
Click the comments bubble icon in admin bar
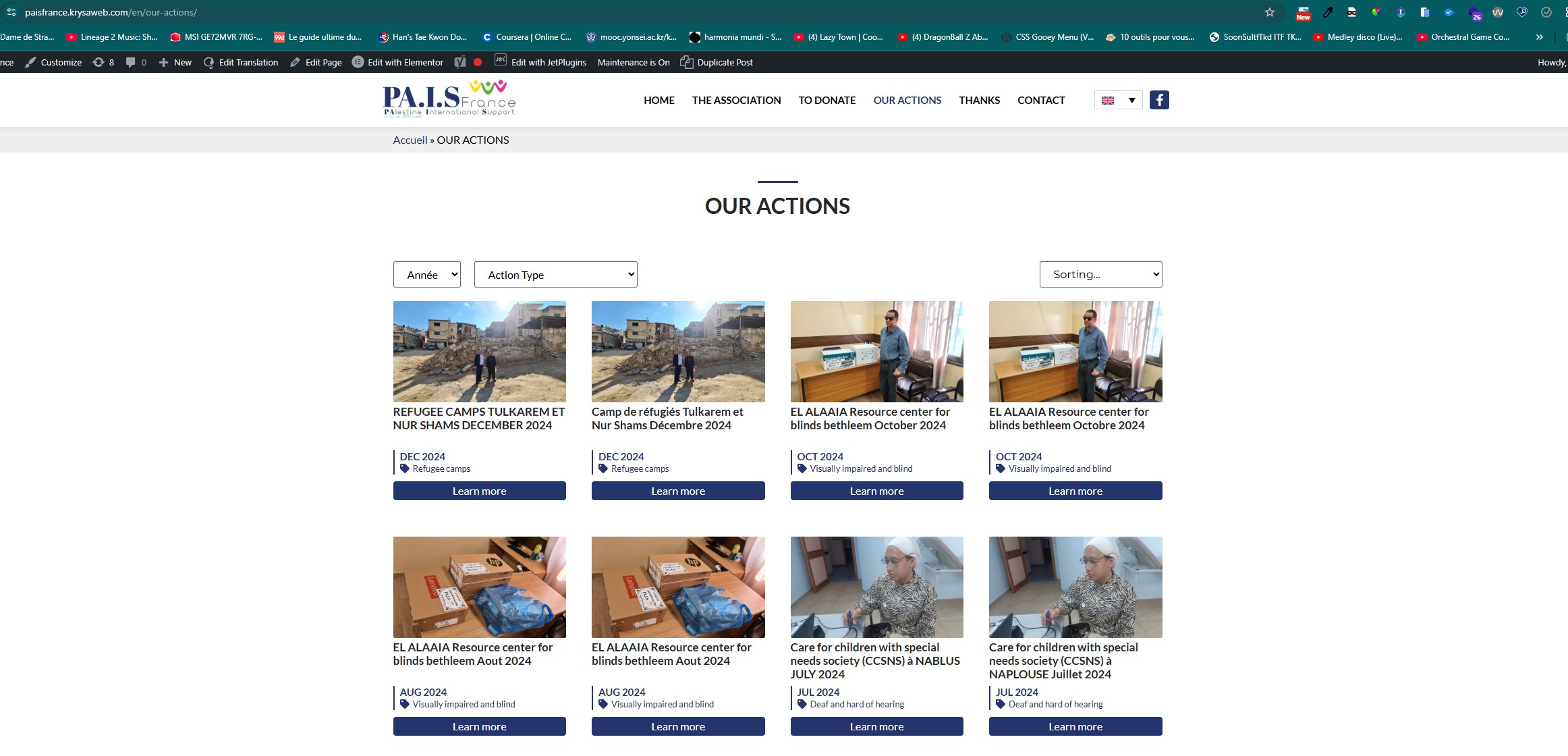point(131,62)
